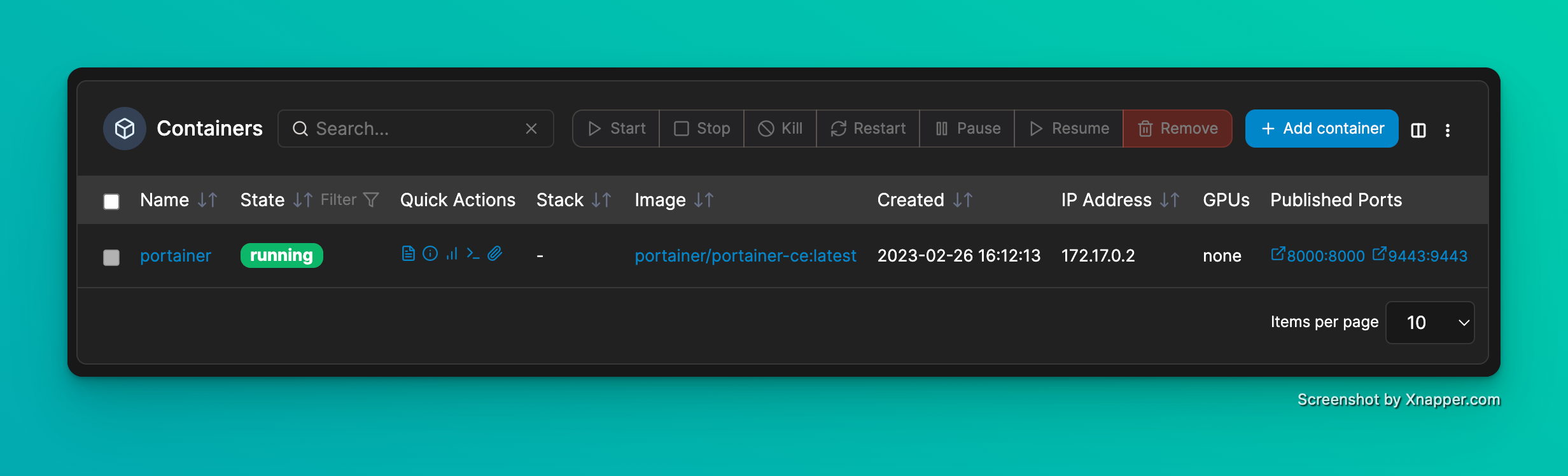The width and height of the screenshot is (1568, 476).
Task: Open published port 8000:8000 link
Action: click(1318, 255)
